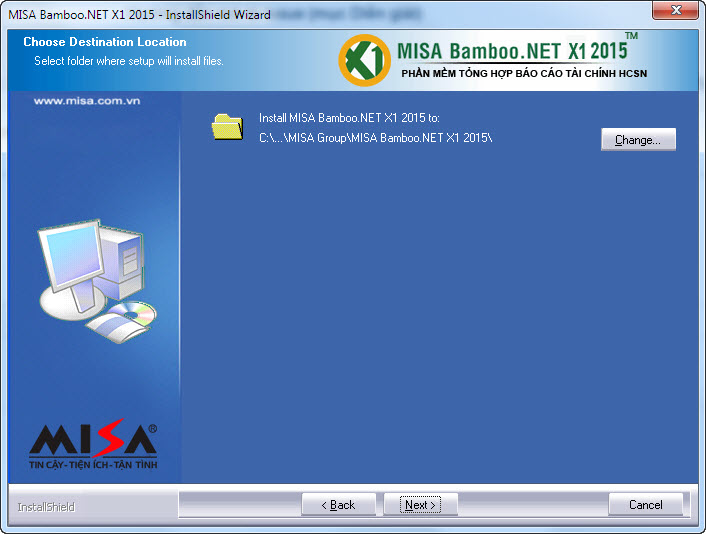
Task: Click the Change... button
Action: coord(638,140)
